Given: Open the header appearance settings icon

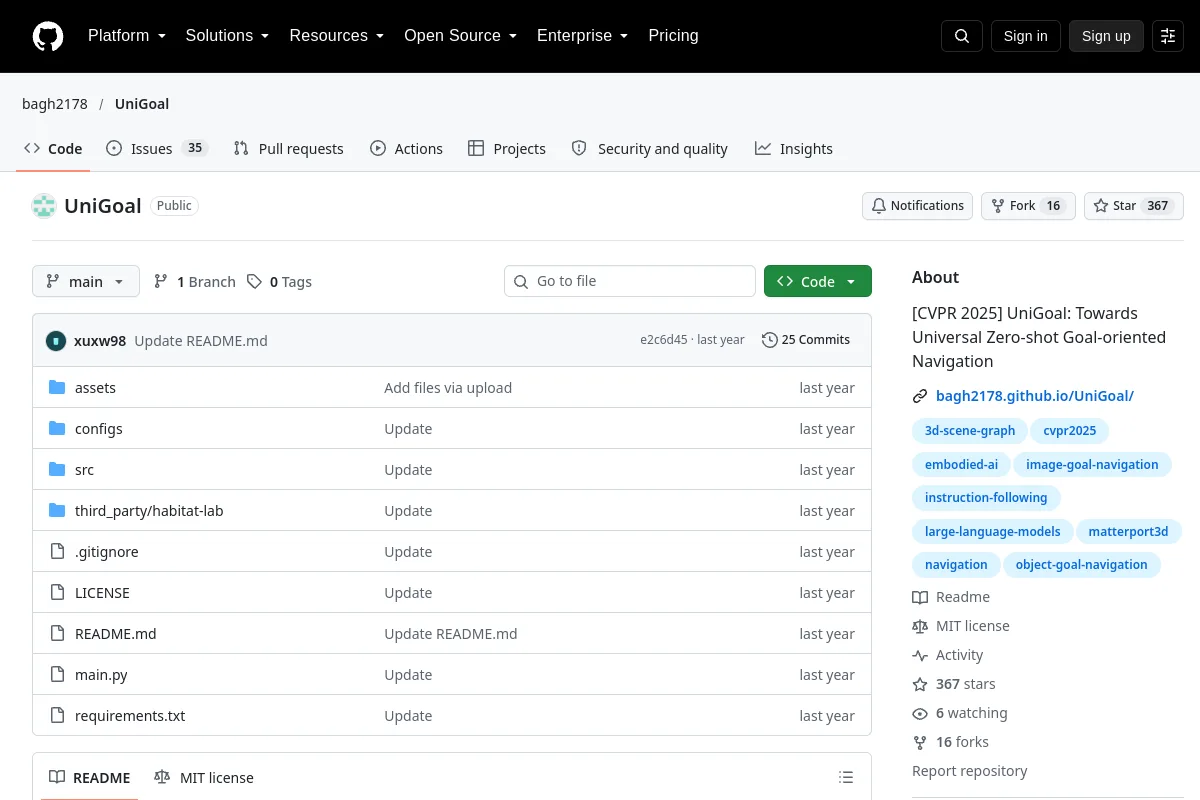Looking at the screenshot, I should coord(1168,36).
